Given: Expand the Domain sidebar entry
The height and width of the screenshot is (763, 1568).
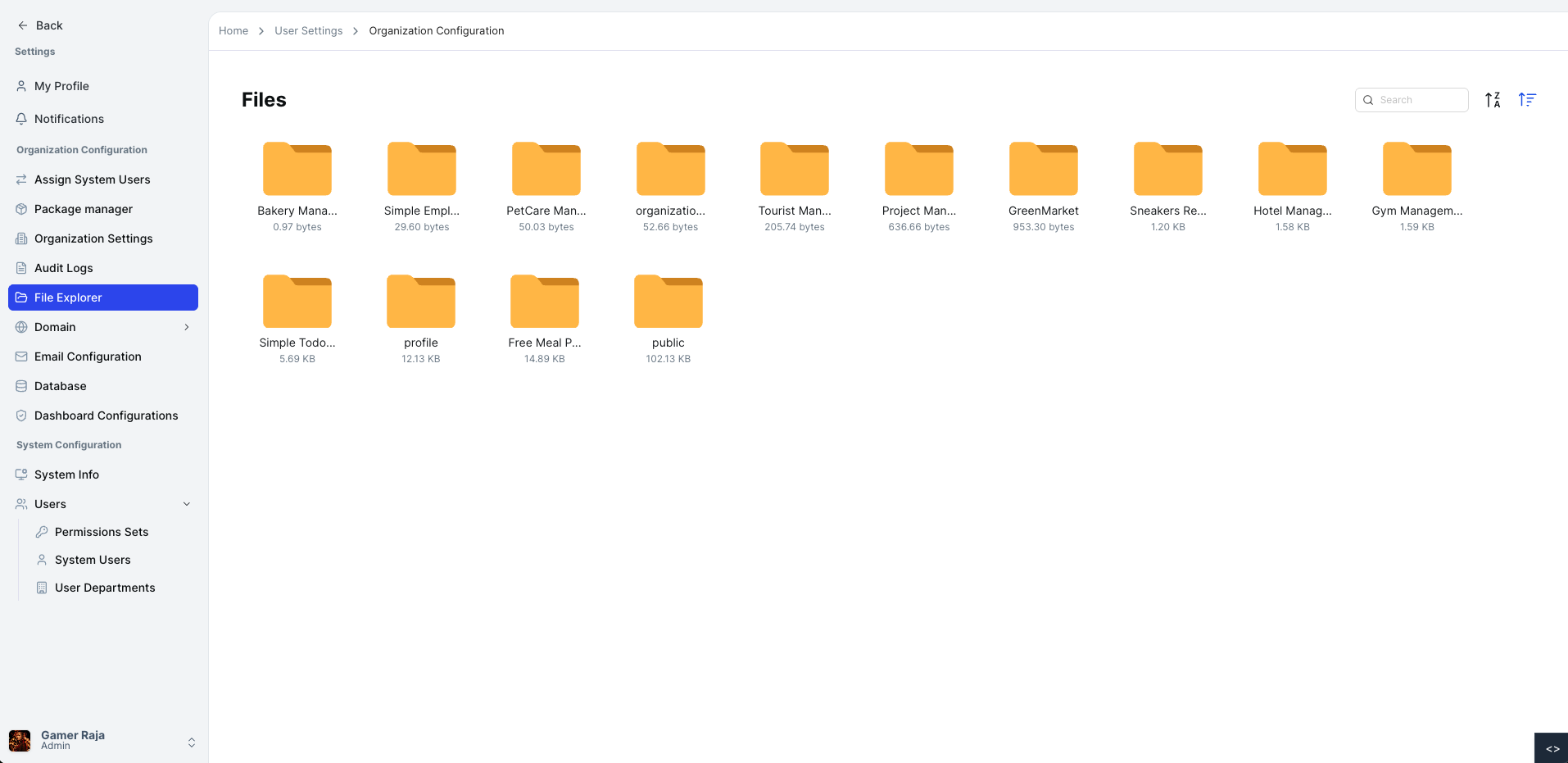Looking at the screenshot, I should click(186, 327).
